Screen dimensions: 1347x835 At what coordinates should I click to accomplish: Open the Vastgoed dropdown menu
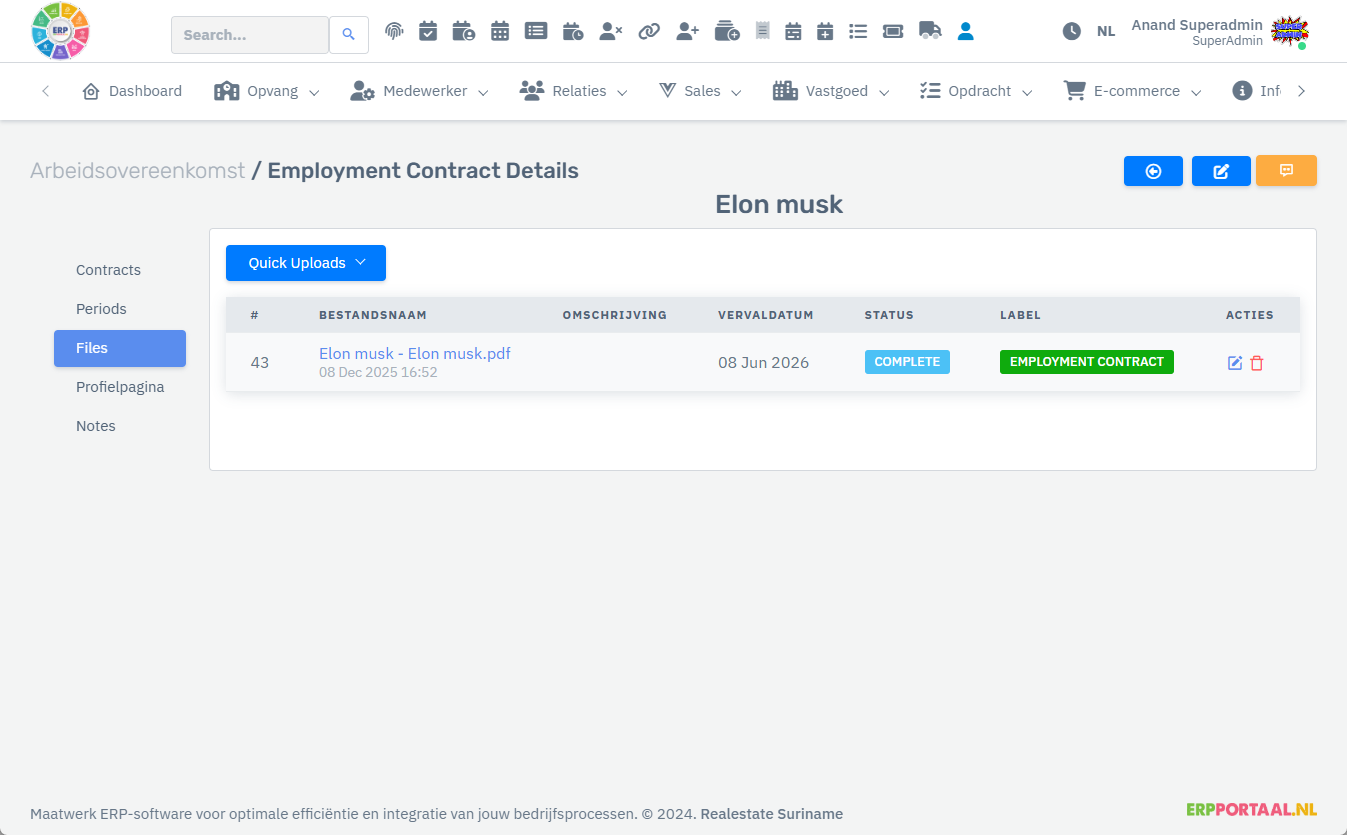tap(831, 91)
